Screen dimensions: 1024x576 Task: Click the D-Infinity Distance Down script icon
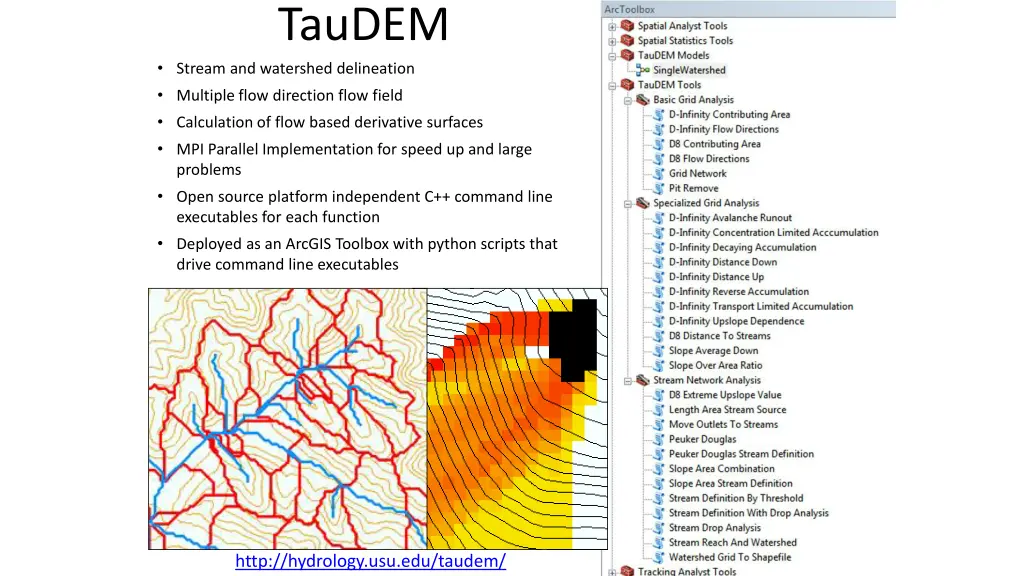[x=659, y=262]
